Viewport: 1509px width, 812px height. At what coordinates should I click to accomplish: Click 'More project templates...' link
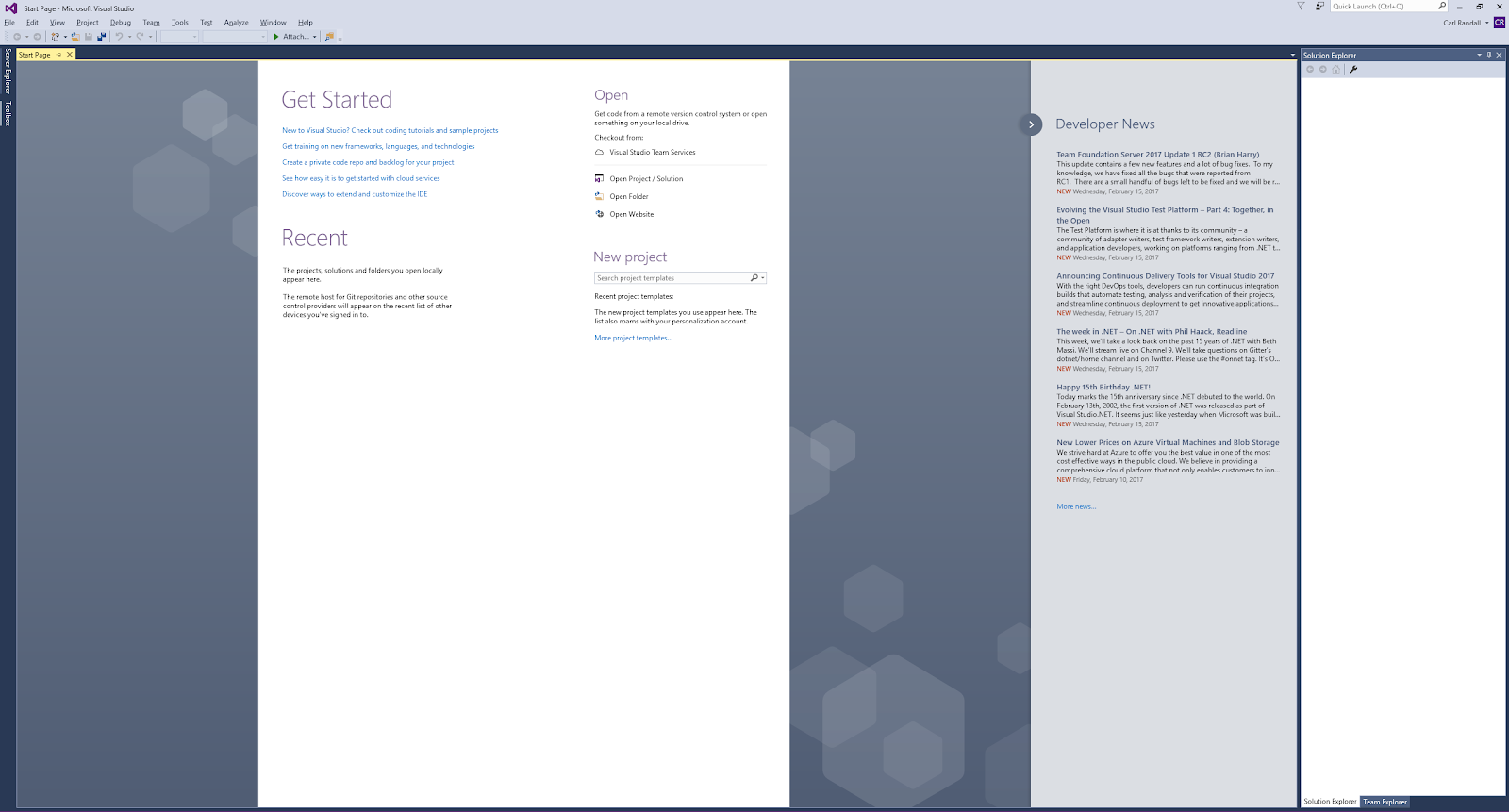(x=633, y=338)
